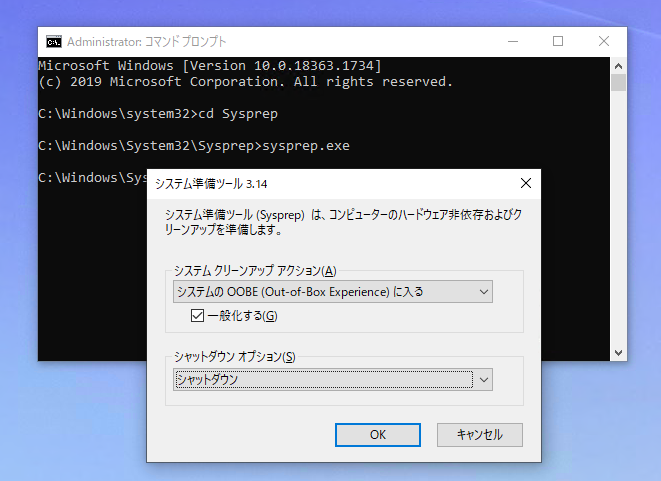Click the システム準備ツール 3.14 dialog title
This screenshot has height=481, width=661.
[211, 184]
